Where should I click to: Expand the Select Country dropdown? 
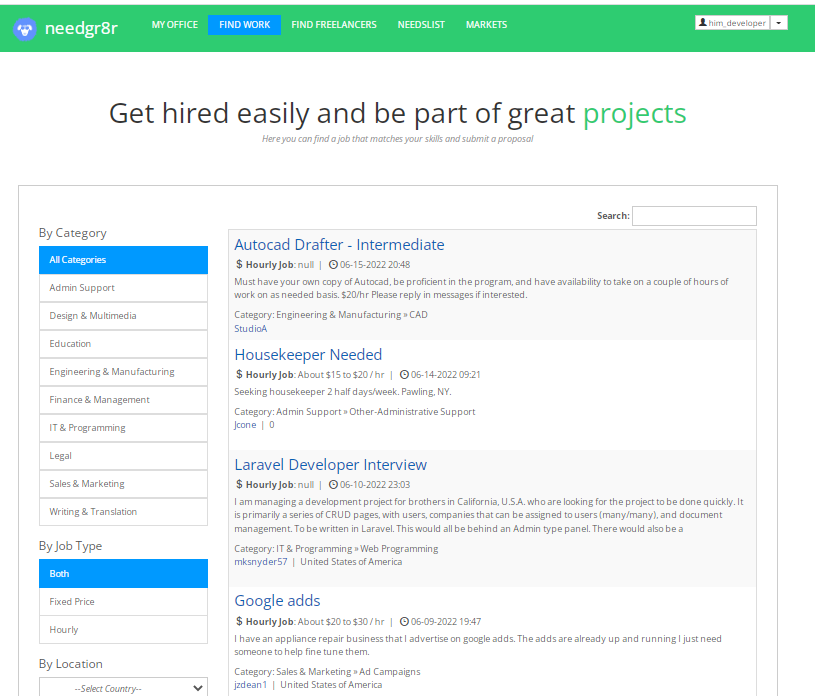(x=123, y=688)
